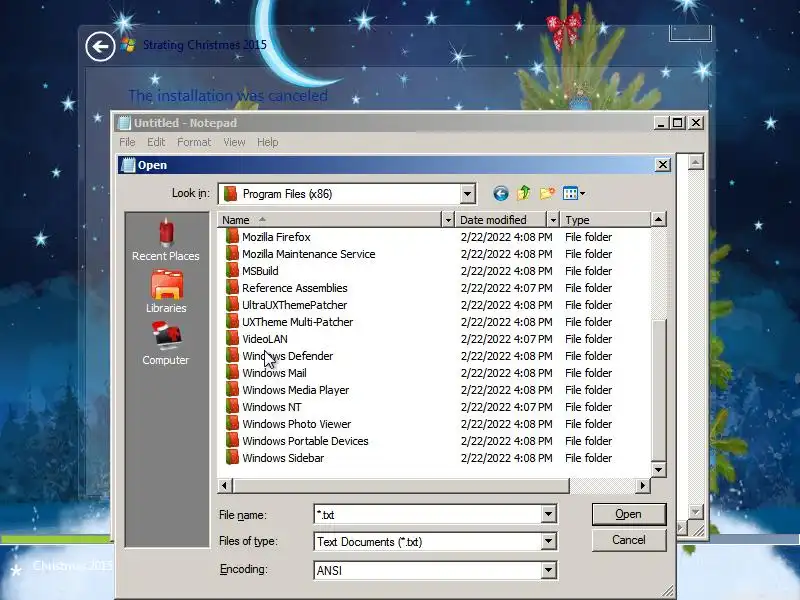Click the Windows Photo Viewer folder icon
The width and height of the screenshot is (800, 600).
click(x=232, y=423)
